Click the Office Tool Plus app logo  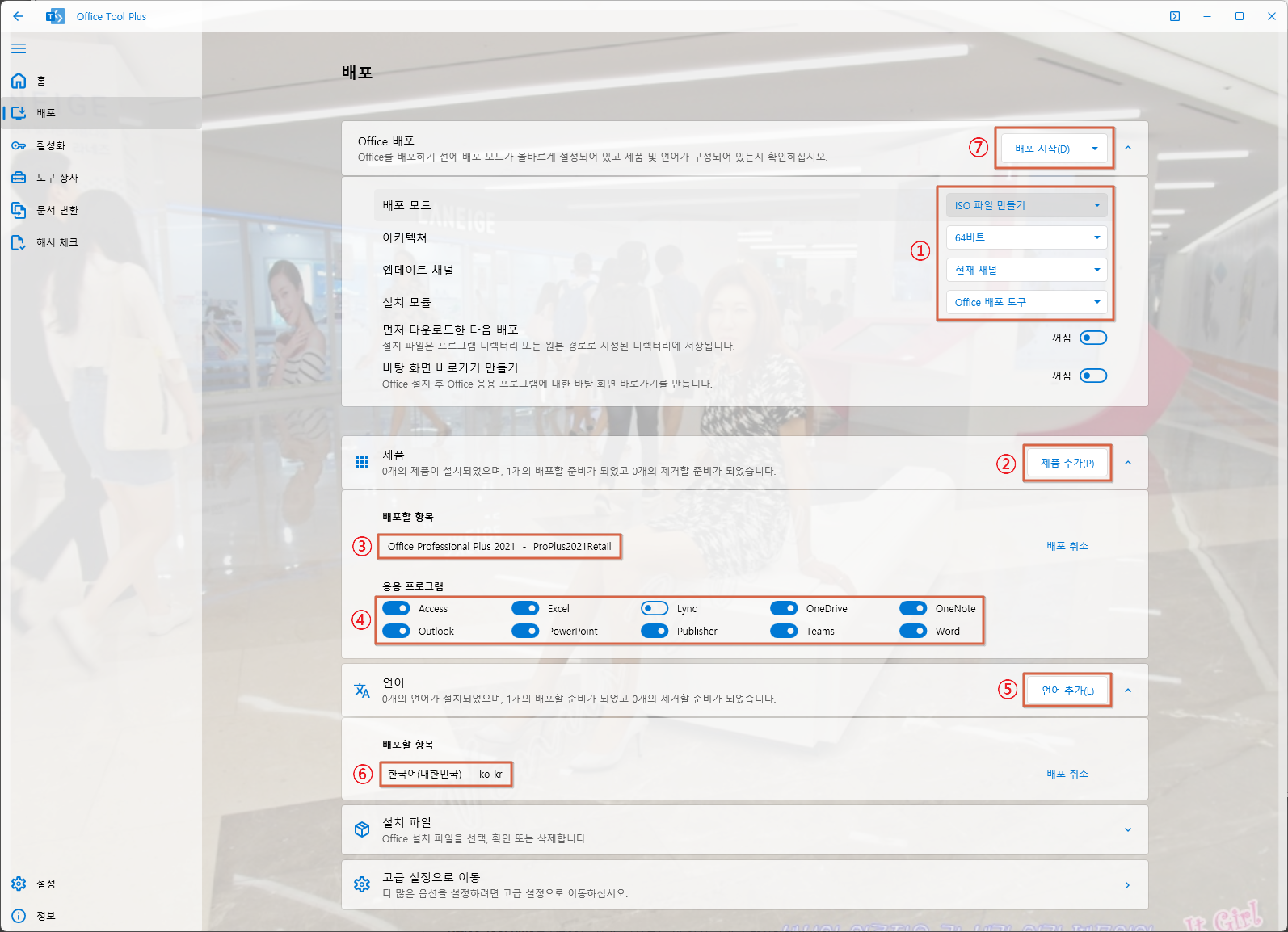(55, 16)
